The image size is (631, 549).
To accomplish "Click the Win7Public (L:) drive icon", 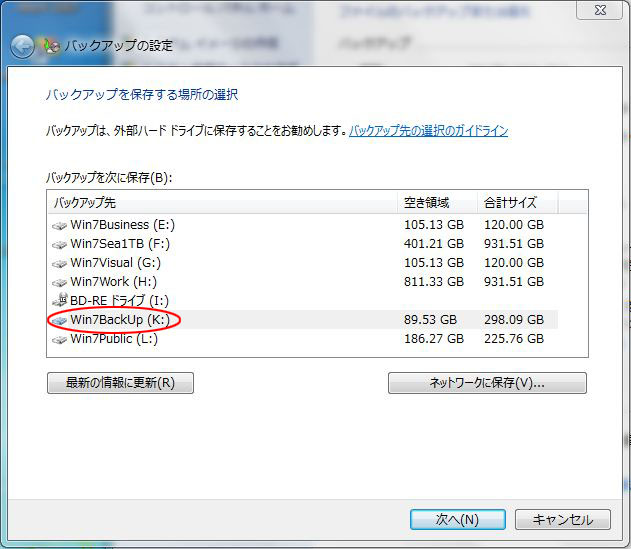I will click(59, 340).
